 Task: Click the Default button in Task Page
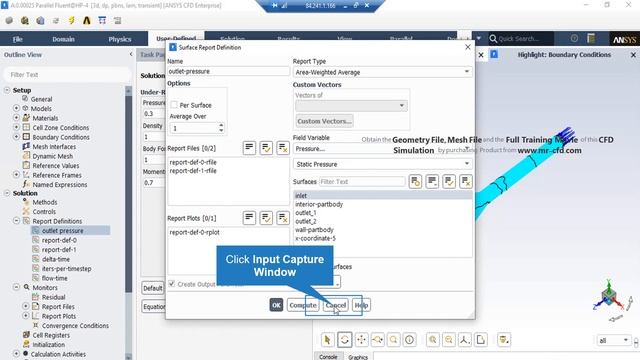pyautogui.click(x=153, y=288)
